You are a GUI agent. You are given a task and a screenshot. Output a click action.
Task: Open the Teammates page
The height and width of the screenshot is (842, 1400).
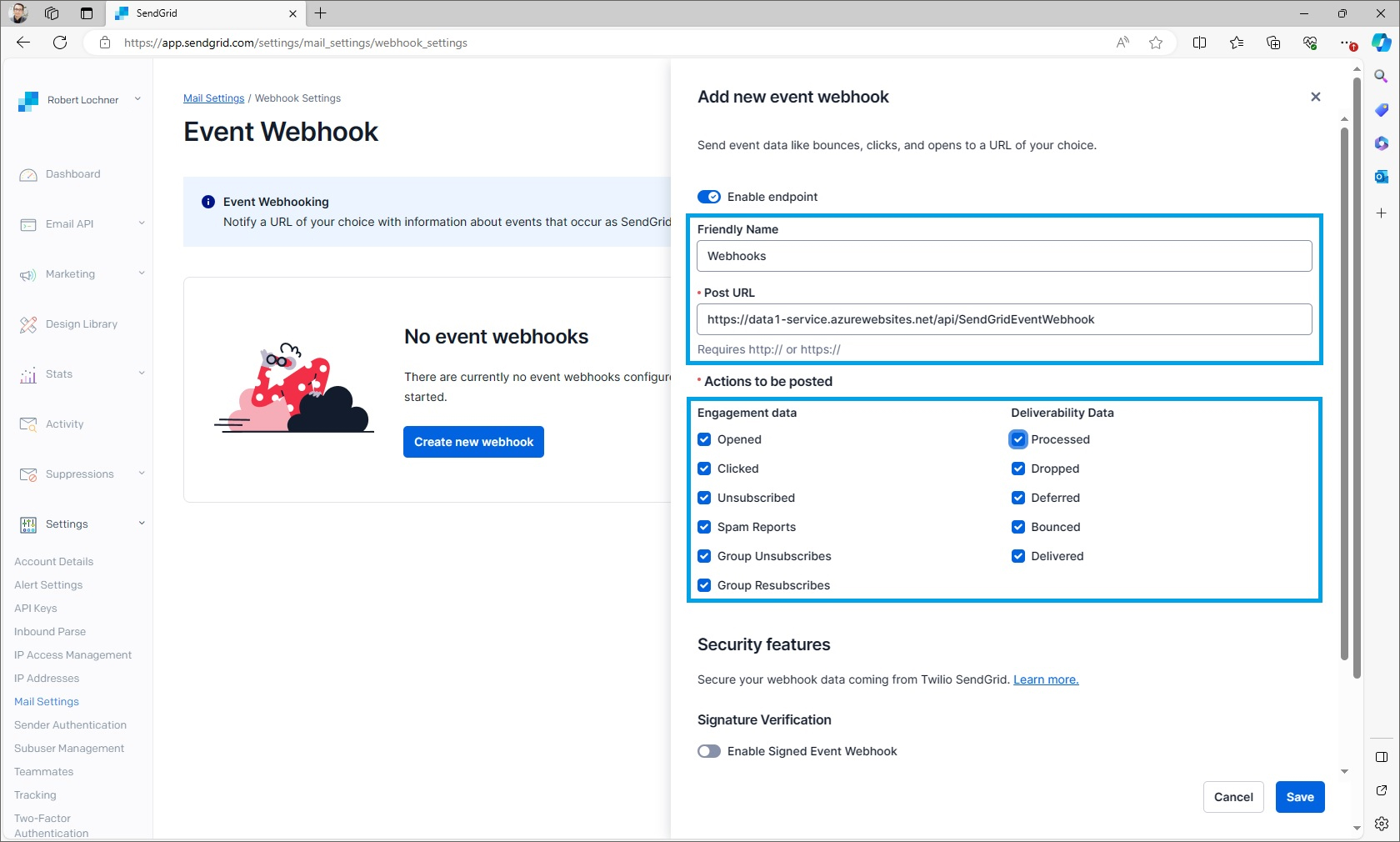(x=43, y=772)
